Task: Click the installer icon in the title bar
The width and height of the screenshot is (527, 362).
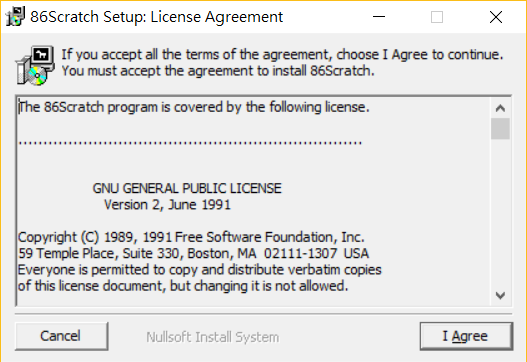Action: (15, 16)
